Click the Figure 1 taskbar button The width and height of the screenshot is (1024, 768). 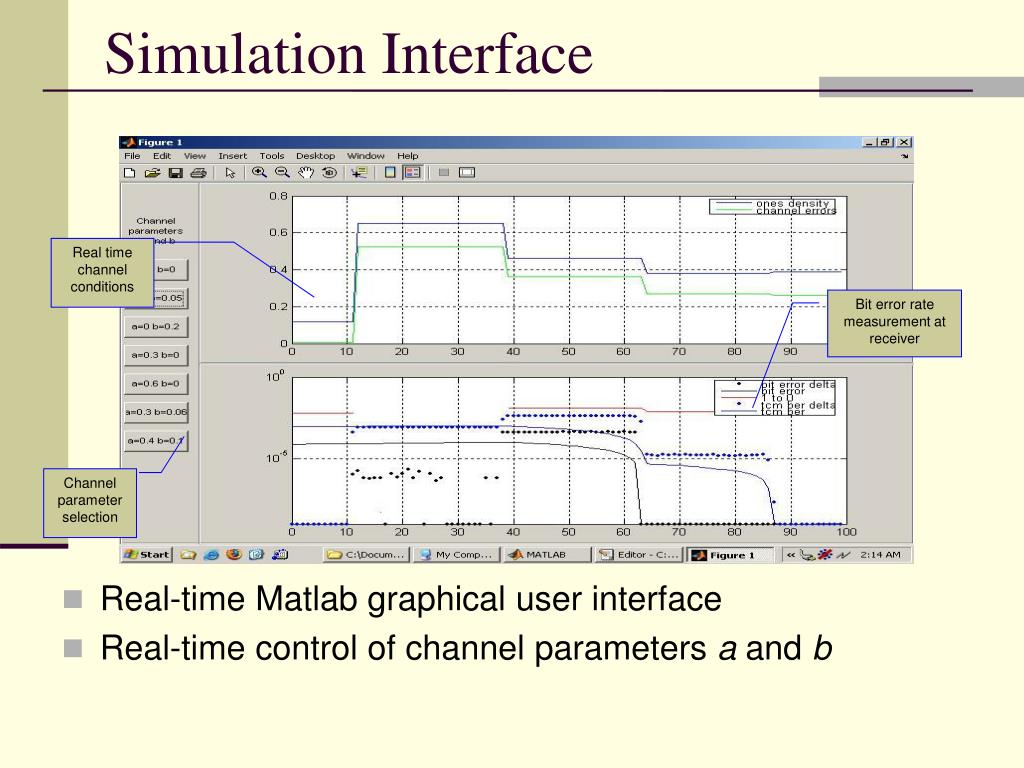pyautogui.click(x=730, y=555)
